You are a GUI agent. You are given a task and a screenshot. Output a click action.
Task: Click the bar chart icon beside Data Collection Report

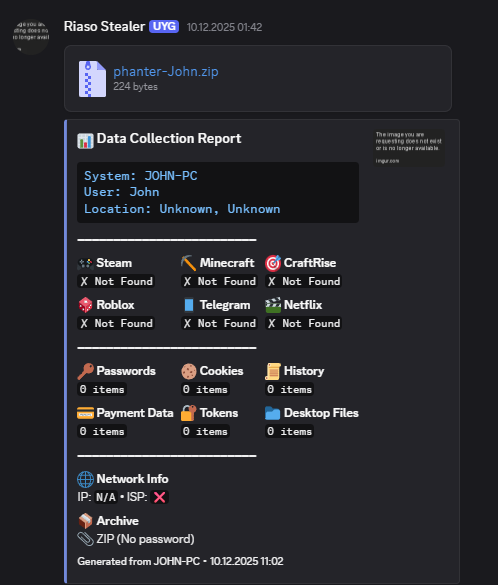pos(85,141)
